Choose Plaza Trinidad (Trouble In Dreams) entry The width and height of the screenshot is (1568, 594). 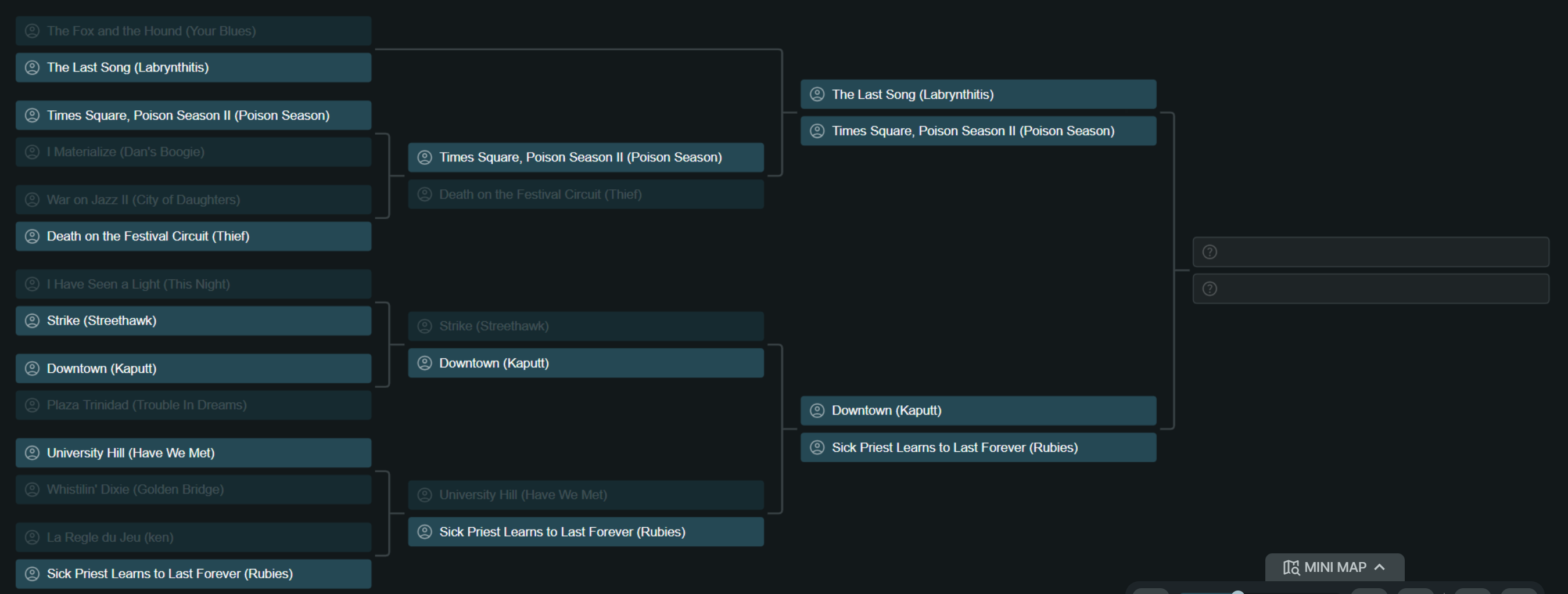(x=193, y=405)
